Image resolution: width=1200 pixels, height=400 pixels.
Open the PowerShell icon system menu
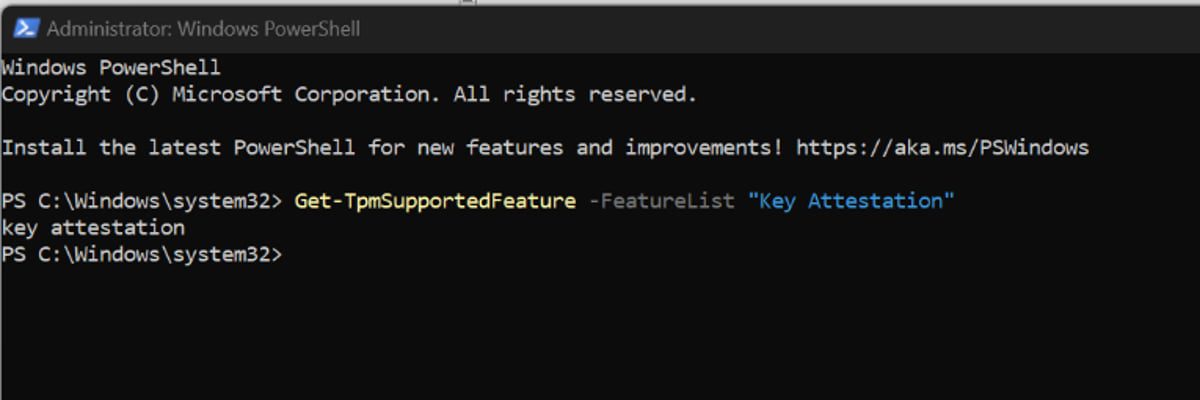(x=26, y=29)
